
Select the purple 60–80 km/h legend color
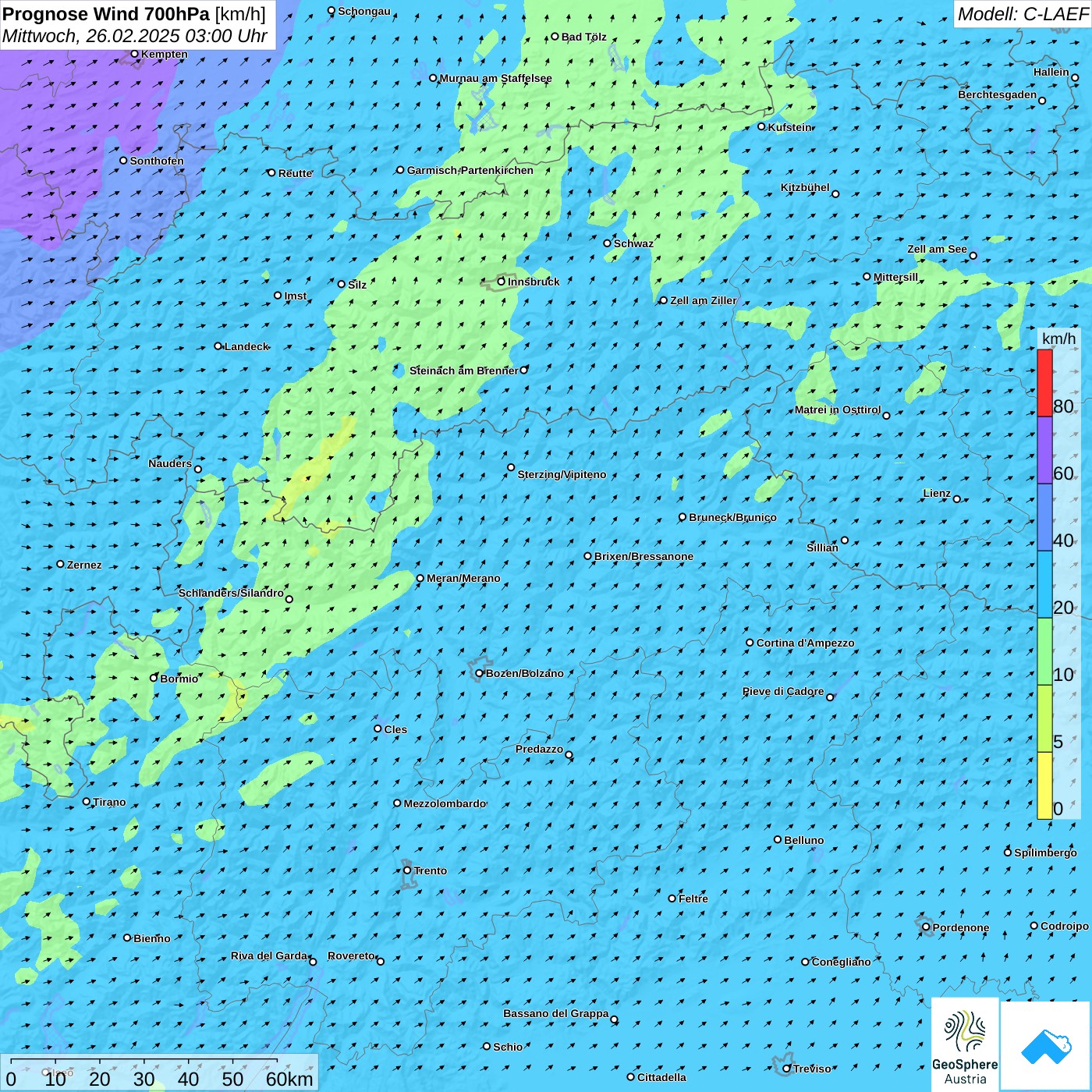[x=1044, y=450]
